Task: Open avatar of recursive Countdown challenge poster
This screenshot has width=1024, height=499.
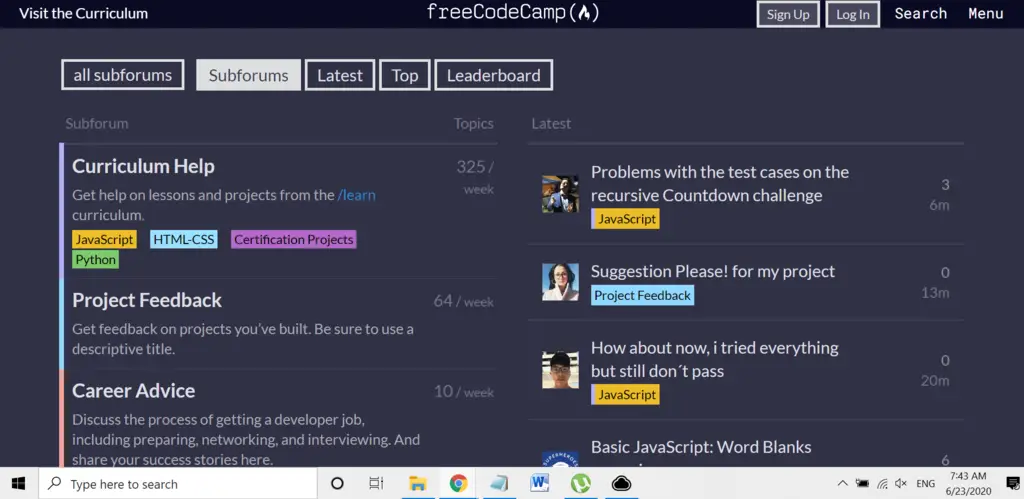Action: (x=560, y=194)
